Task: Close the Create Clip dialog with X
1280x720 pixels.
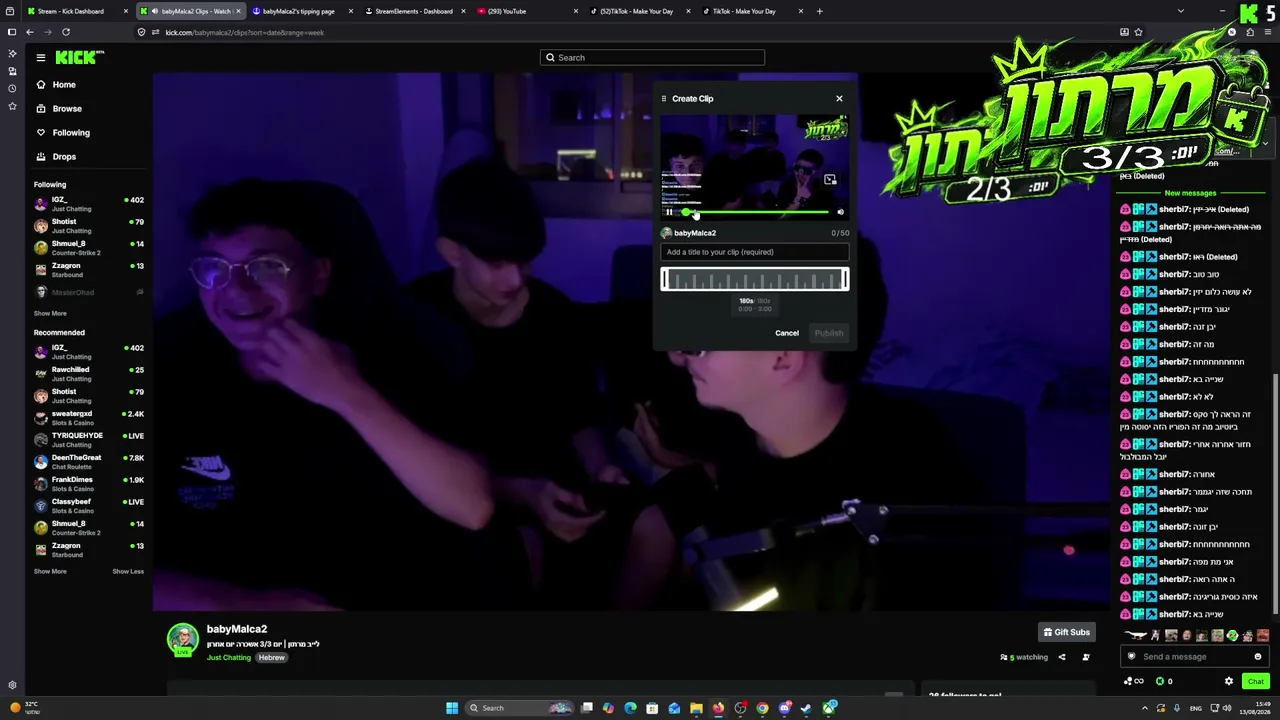Action: point(839,98)
